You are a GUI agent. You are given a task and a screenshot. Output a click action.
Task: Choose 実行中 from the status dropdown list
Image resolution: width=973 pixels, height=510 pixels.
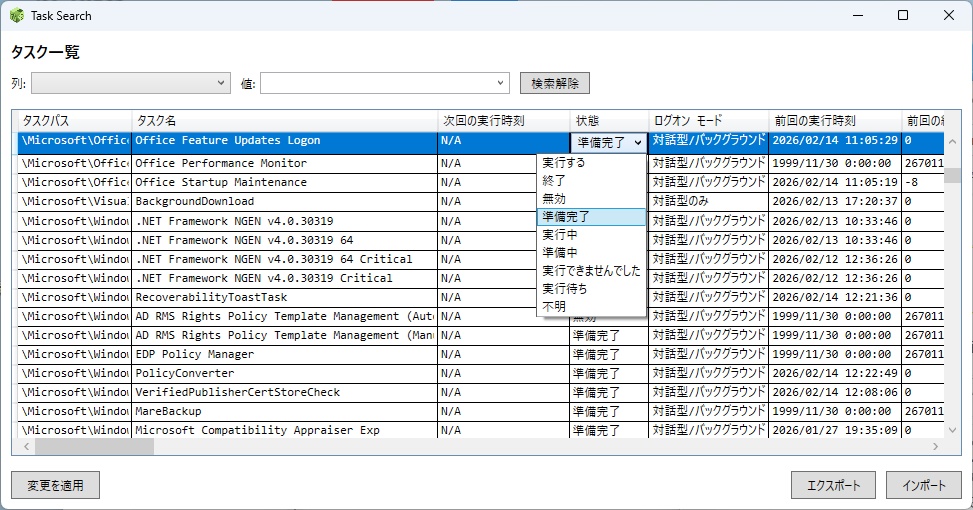[x=591, y=235]
